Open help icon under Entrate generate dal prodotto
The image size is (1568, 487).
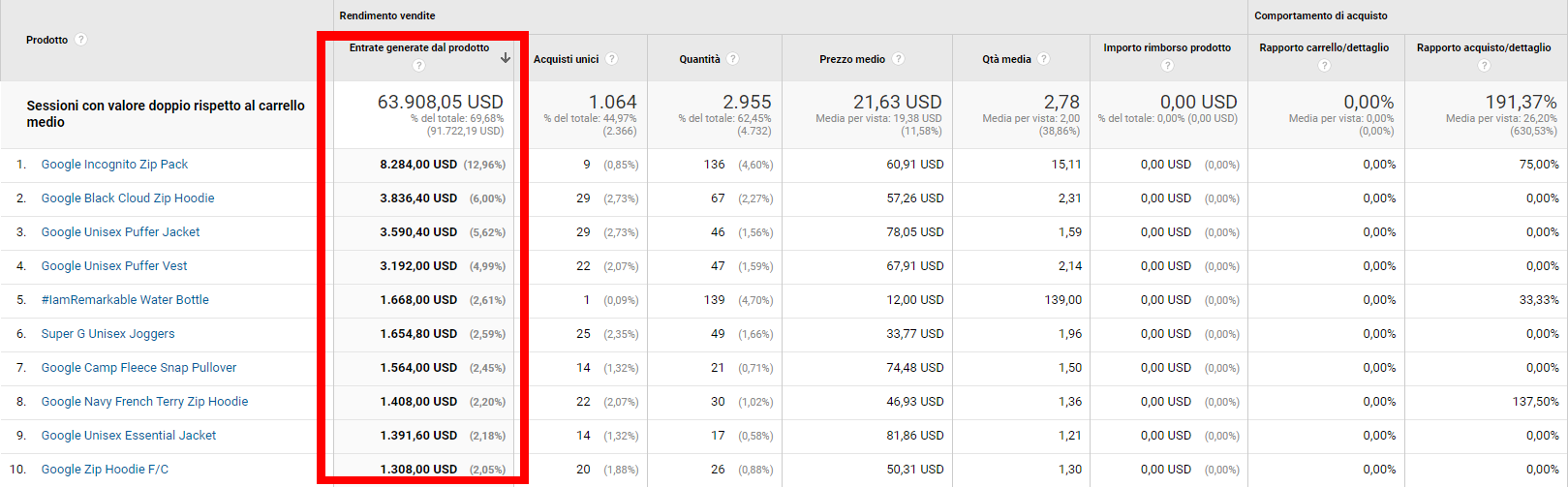tap(418, 66)
